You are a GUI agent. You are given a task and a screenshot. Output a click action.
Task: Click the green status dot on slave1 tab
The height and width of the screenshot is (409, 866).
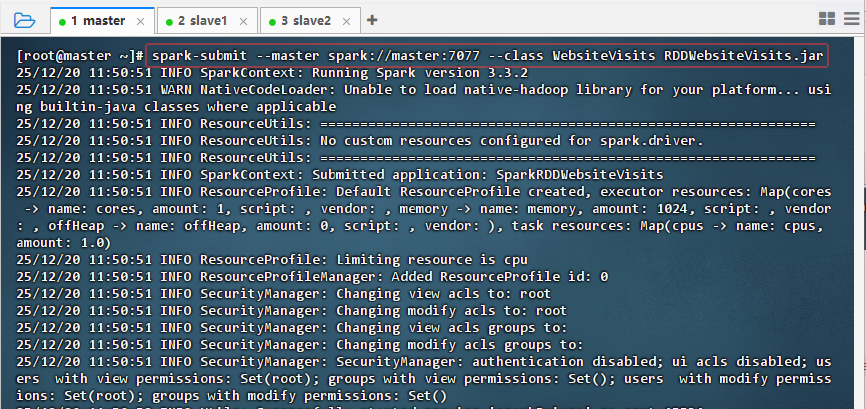click(x=170, y=22)
